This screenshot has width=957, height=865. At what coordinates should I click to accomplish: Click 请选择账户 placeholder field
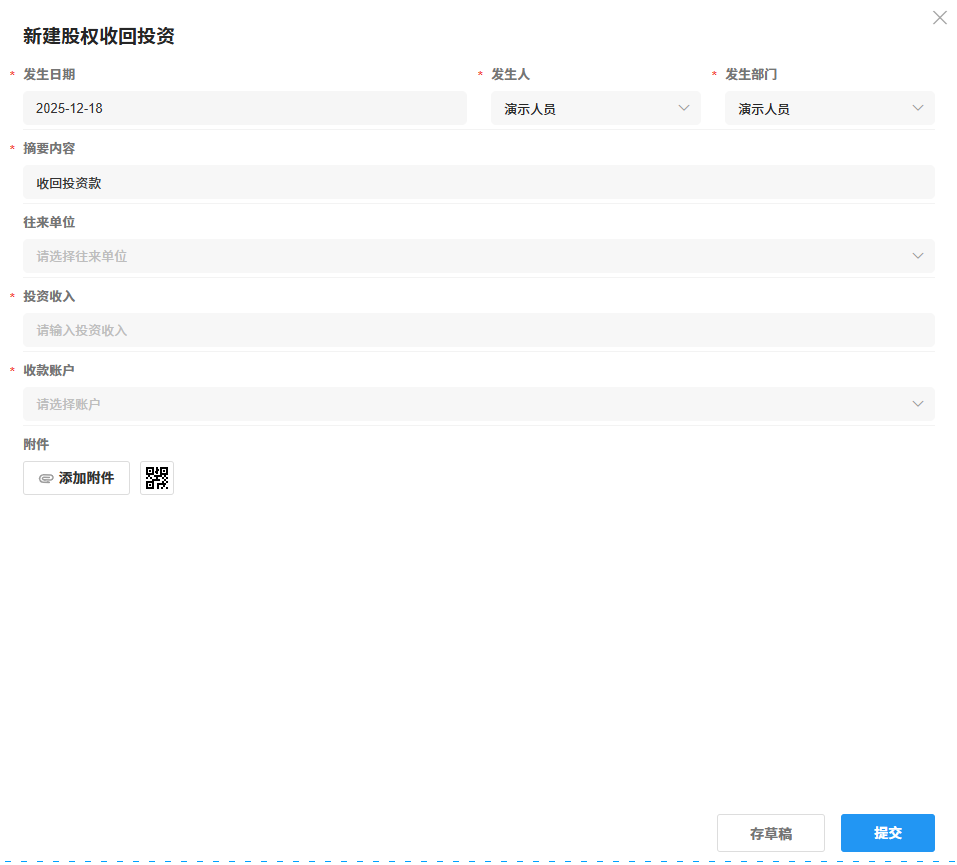[66, 403]
